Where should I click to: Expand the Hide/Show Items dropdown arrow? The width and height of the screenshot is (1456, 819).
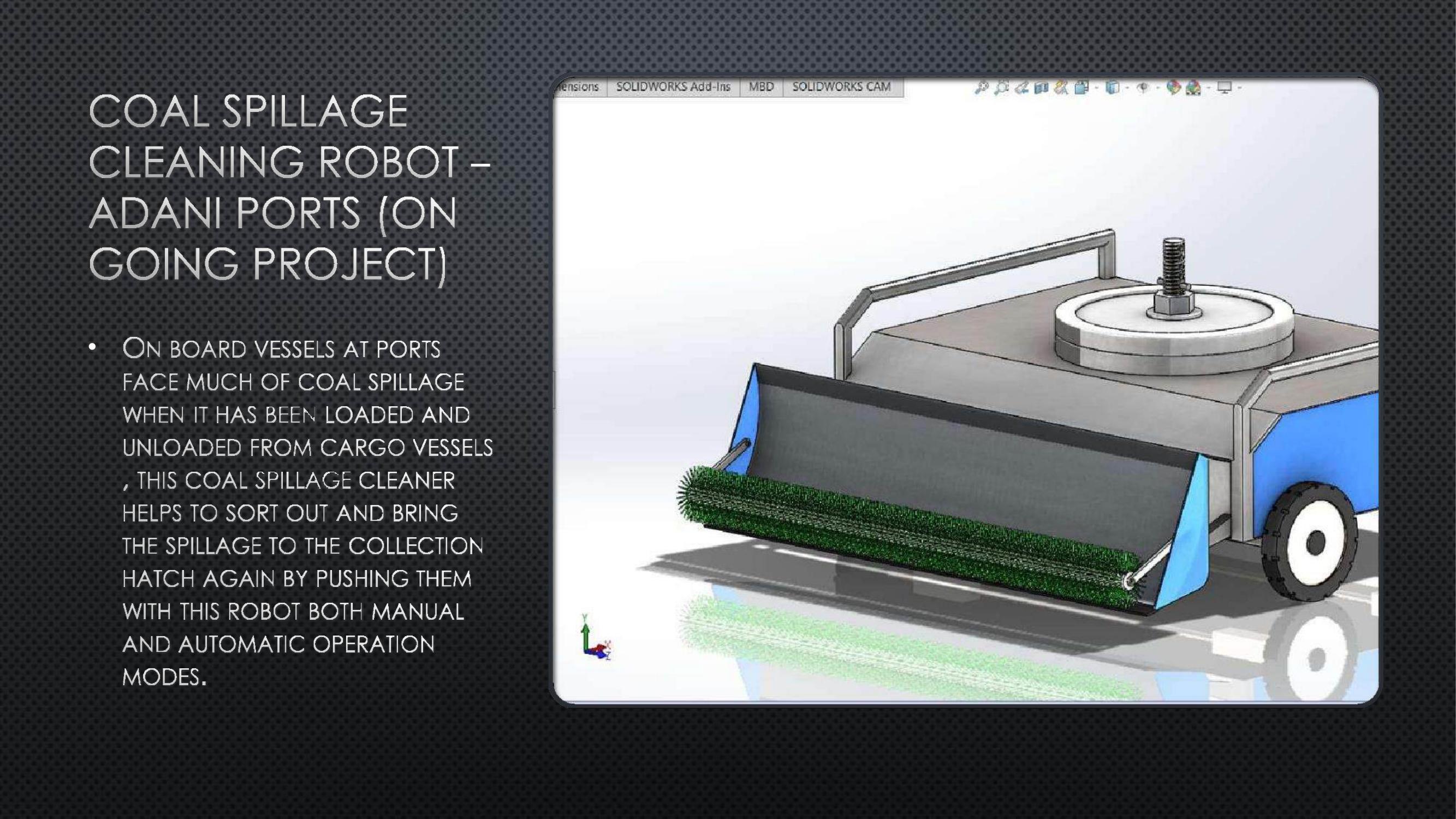click(x=1157, y=87)
